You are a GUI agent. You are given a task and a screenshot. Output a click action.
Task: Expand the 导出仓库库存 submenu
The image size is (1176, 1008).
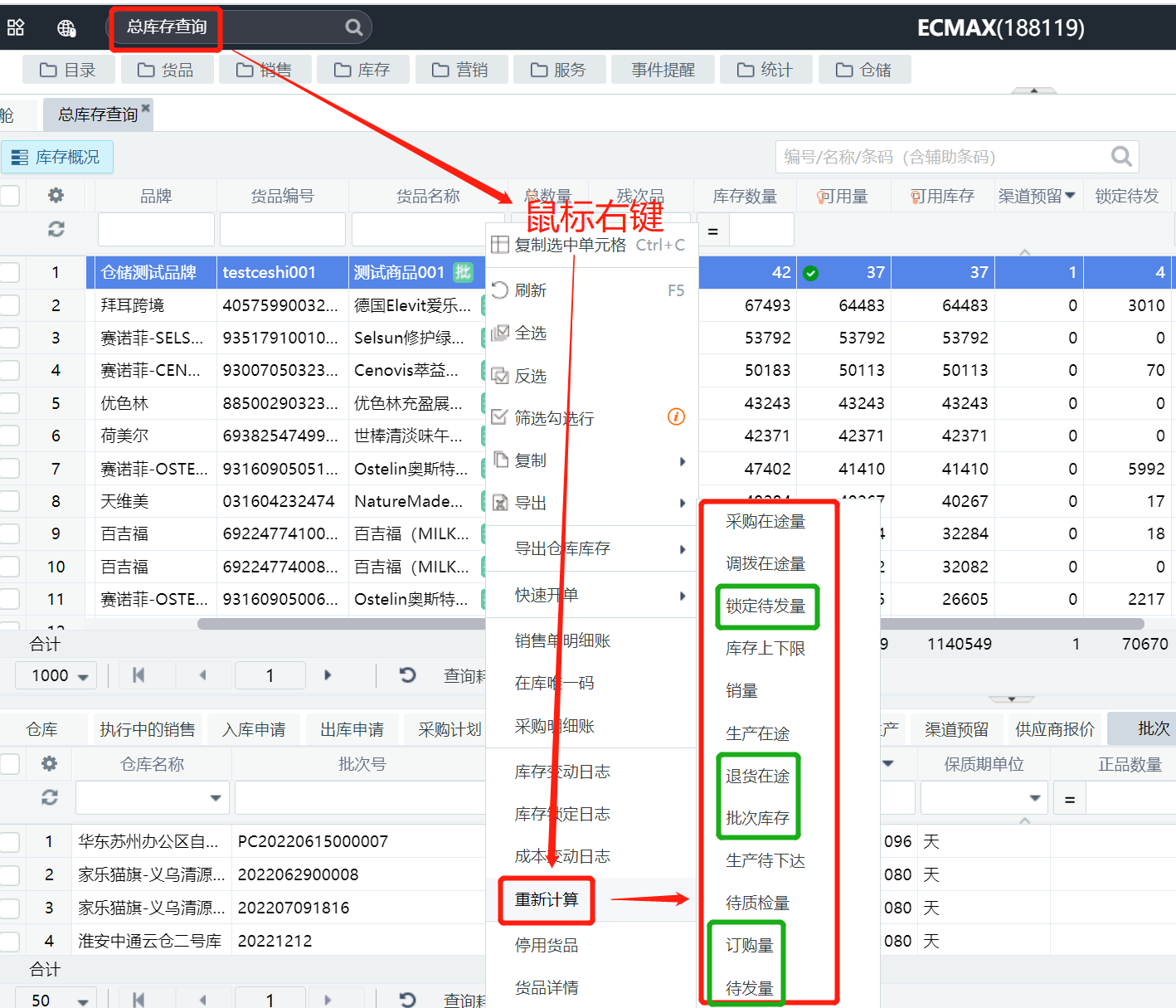click(x=683, y=548)
